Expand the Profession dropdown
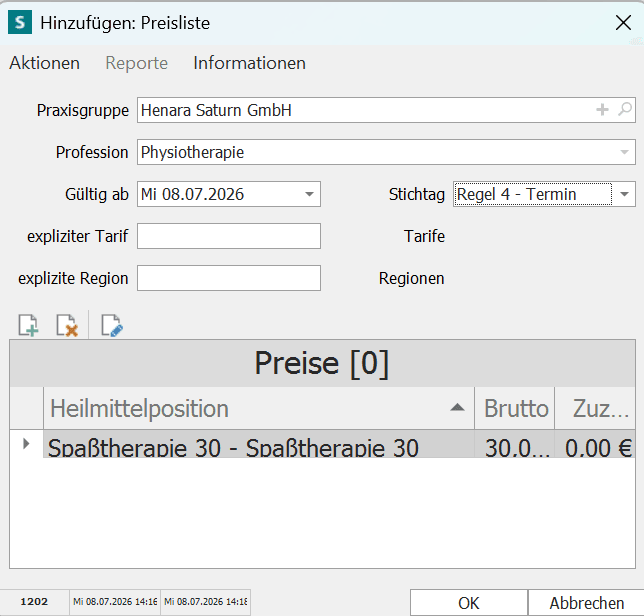Screen dimensions: 644x616 click(x=624, y=152)
